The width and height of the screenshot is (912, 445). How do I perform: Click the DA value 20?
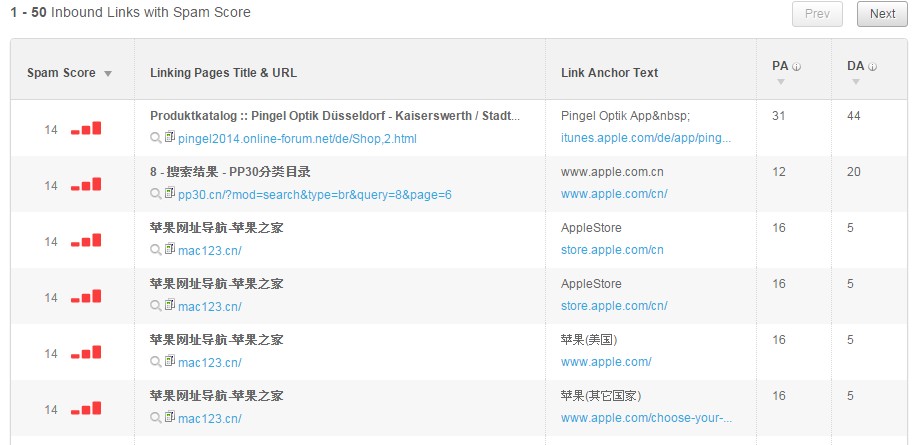[854, 172]
